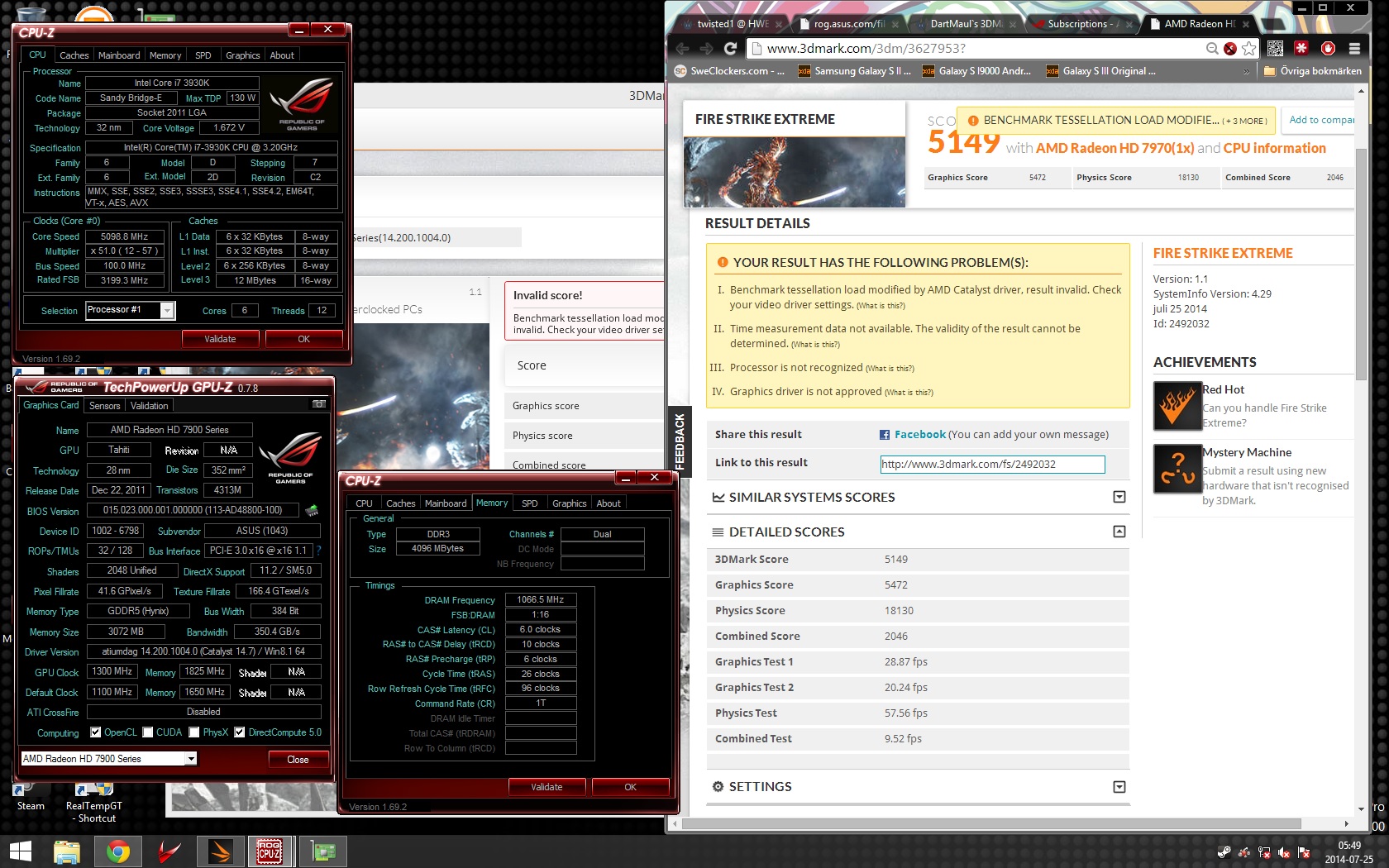Image resolution: width=1389 pixels, height=868 pixels.
Task: Switch to rog.asus.com Chrome tab
Action: pyautogui.click(x=849, y=24)
